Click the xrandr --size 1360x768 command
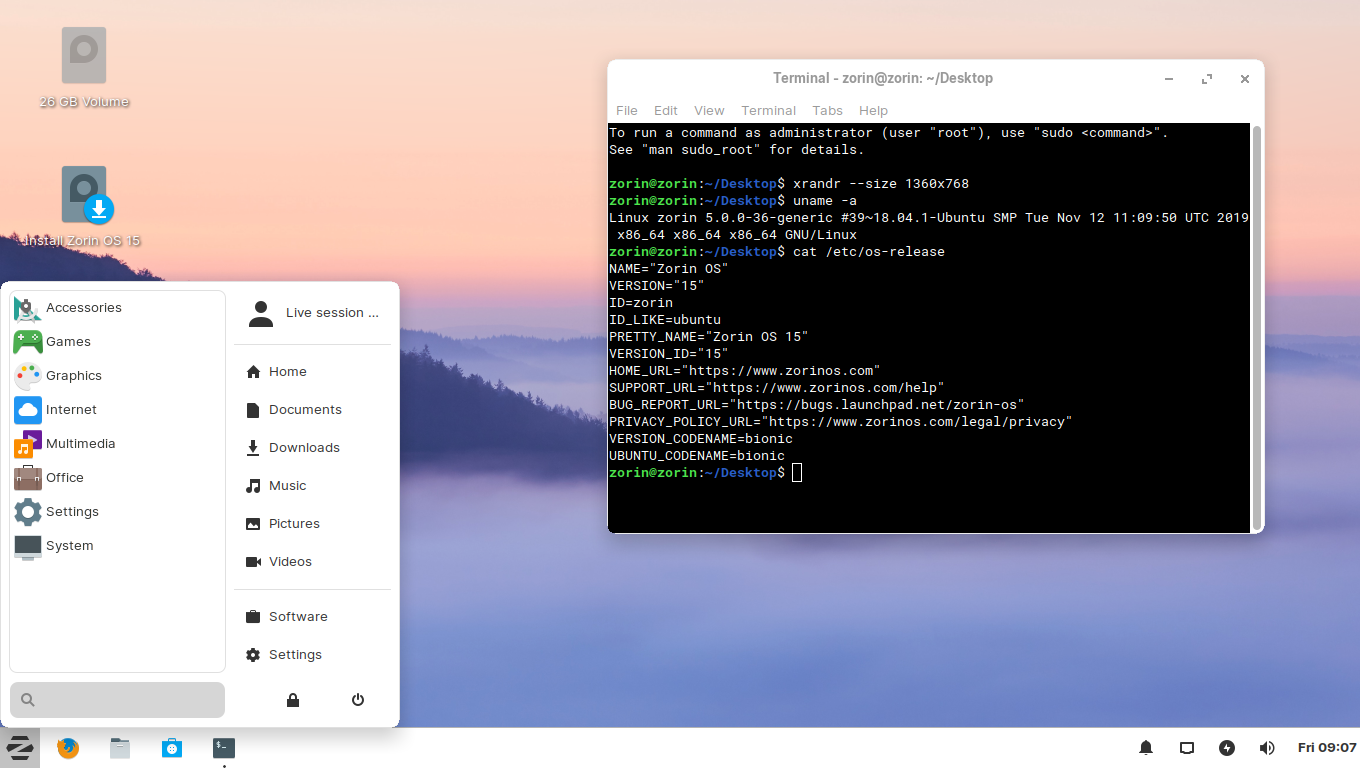 (x=880, y=184)
